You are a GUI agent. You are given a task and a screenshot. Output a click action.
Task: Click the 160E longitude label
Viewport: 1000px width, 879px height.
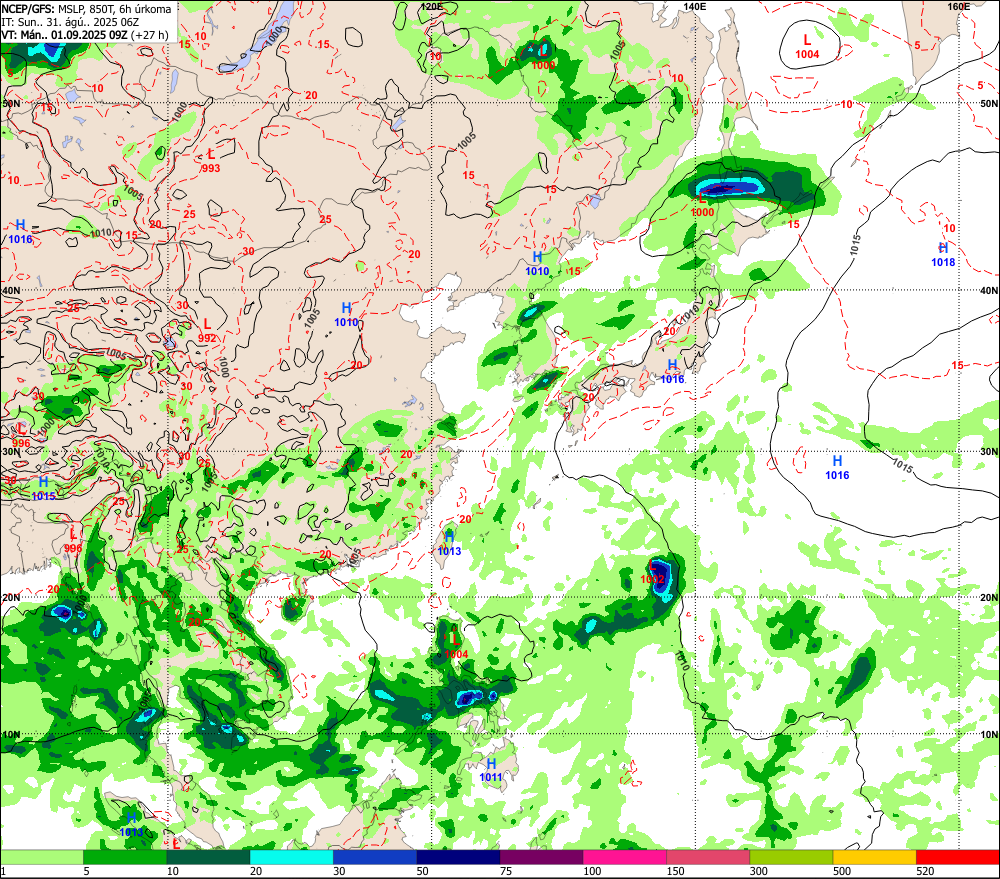tap(958, 6)
